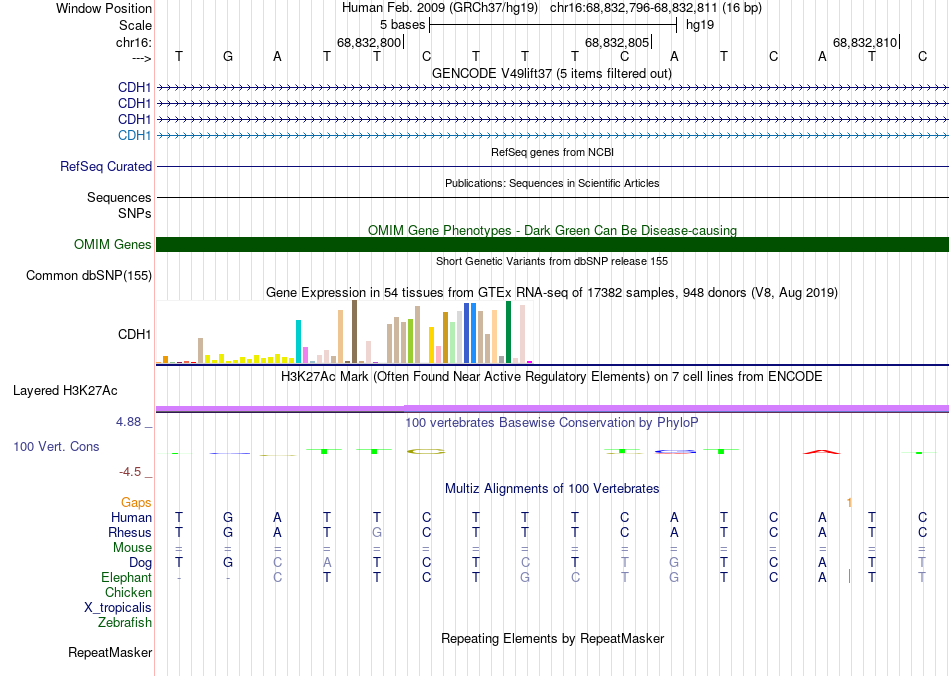Select the Rhesus species row label
Viewport: 950px width, 676px height.
[x=130, y=532]
